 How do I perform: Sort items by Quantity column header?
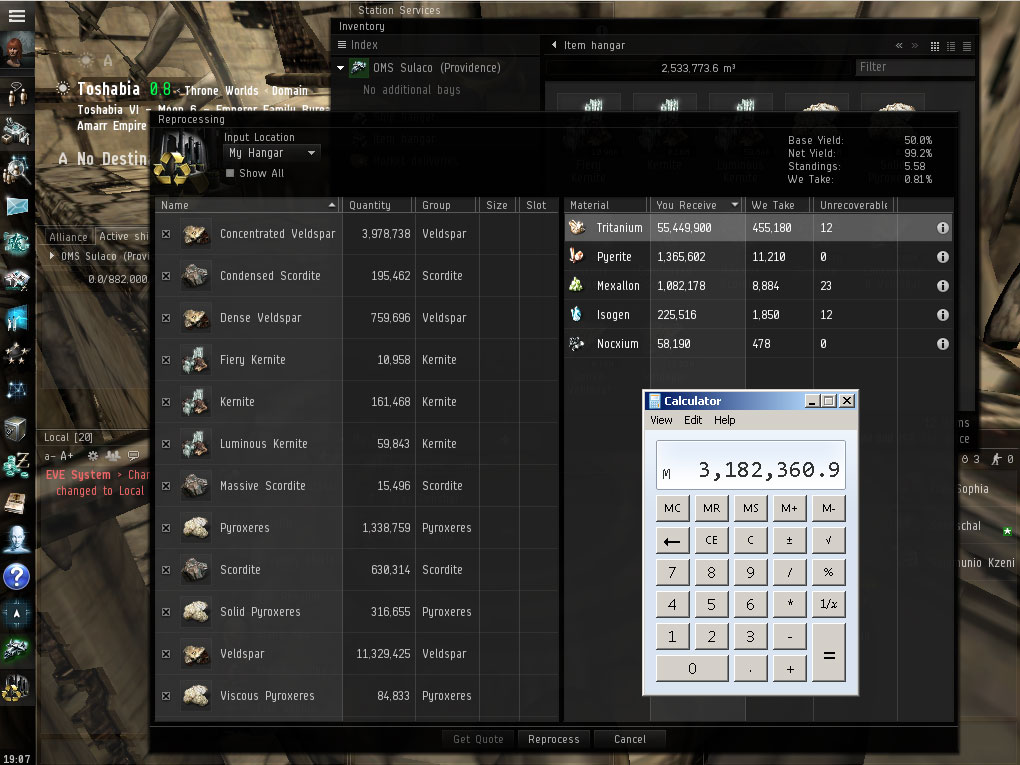click(x=377, y=205)
